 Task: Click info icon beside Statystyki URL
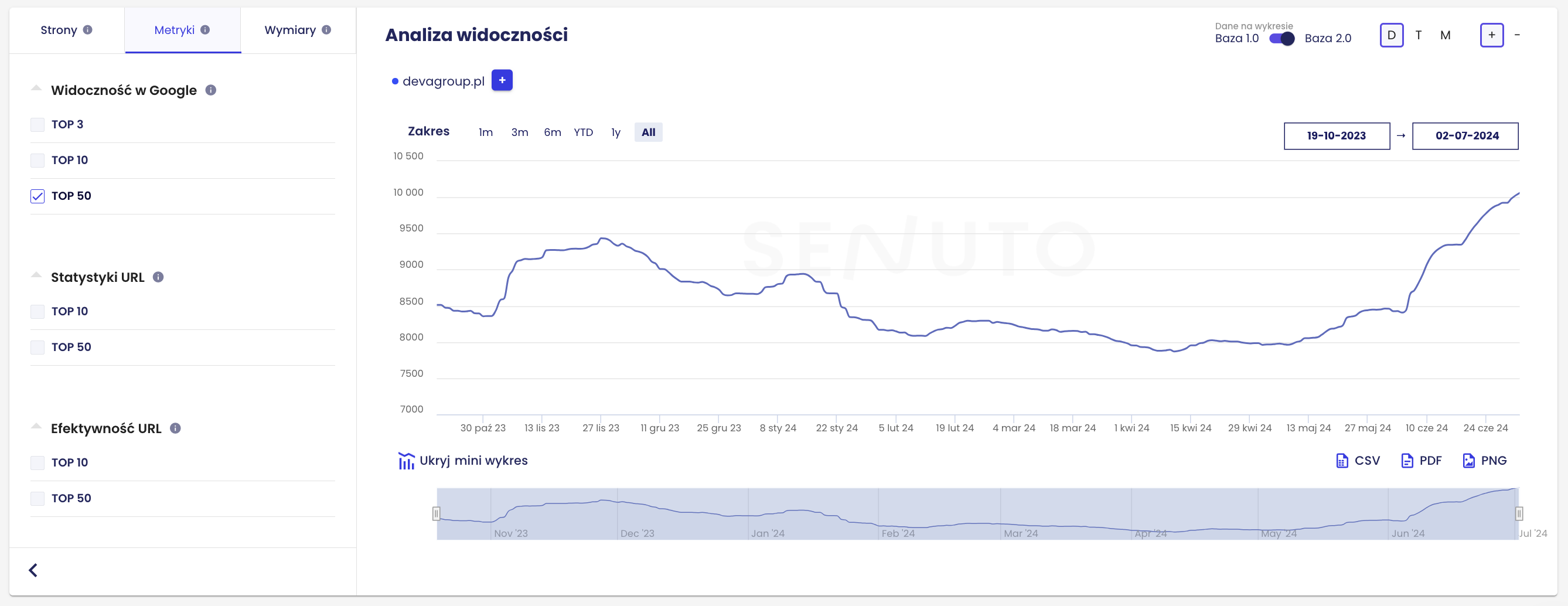pos(158,277)
